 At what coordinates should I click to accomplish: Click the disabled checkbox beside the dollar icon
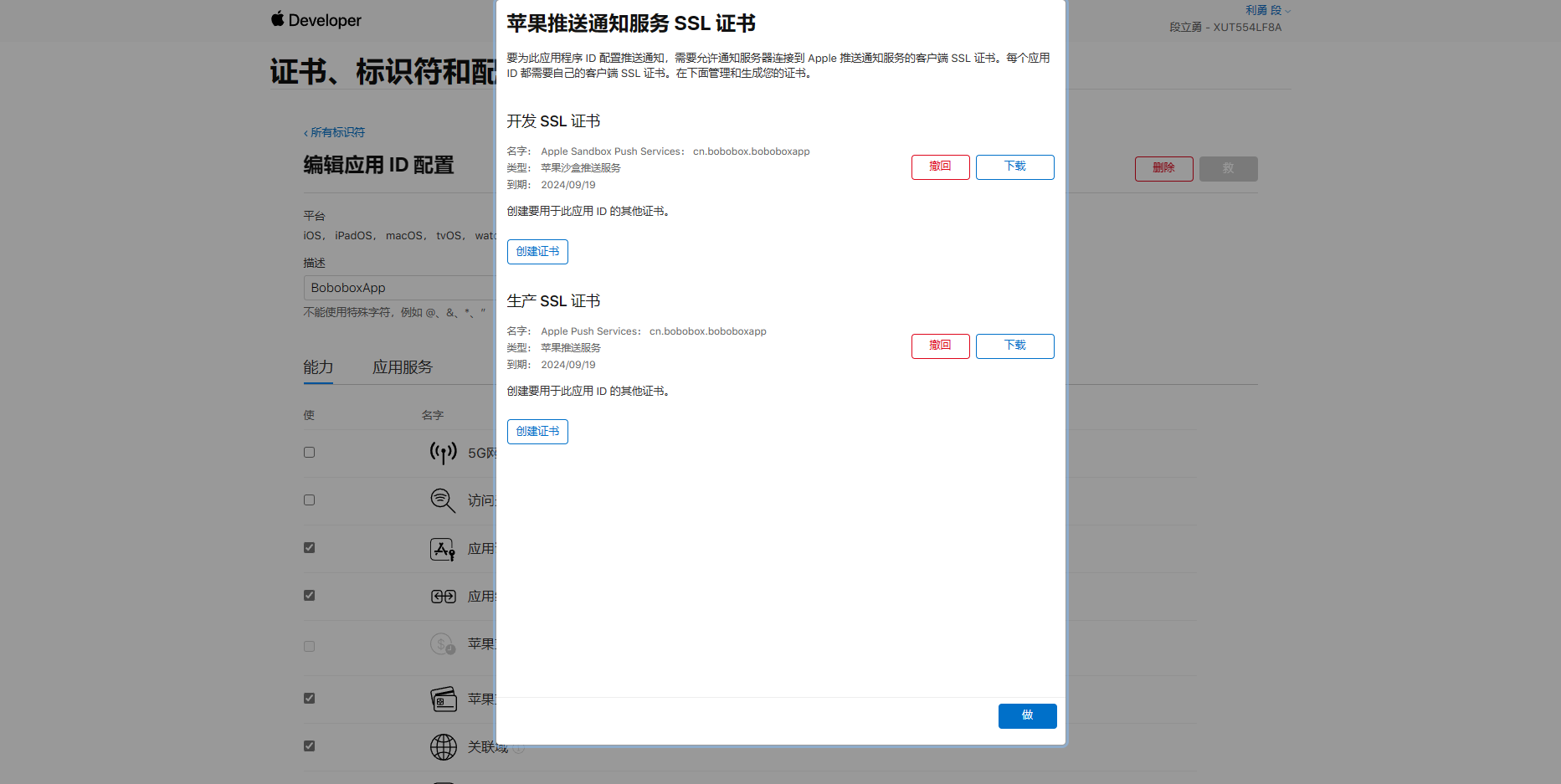309,647
